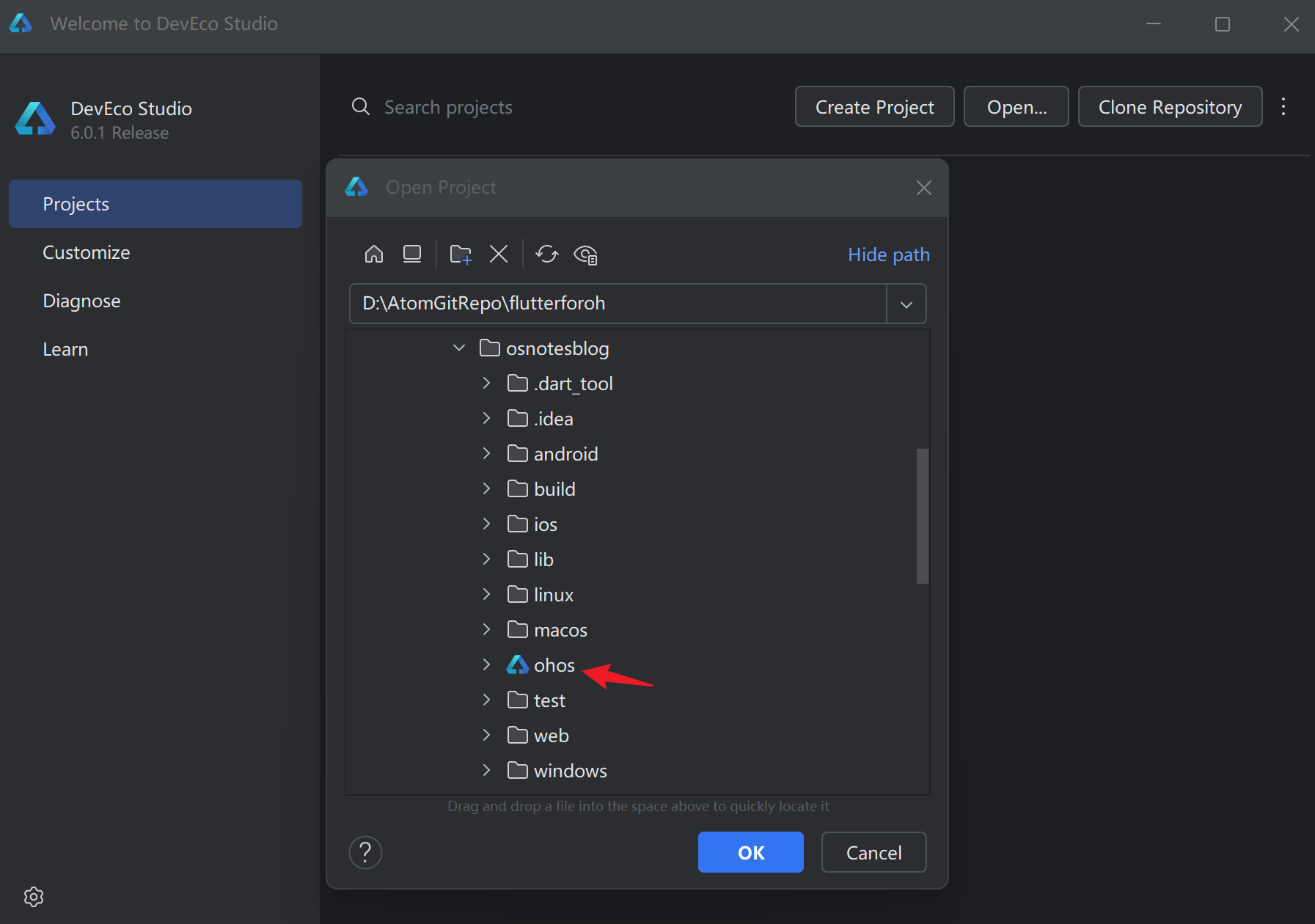The image size is (1315, 924).
Task: Open path history dropdown
Action: pos(906,304)
